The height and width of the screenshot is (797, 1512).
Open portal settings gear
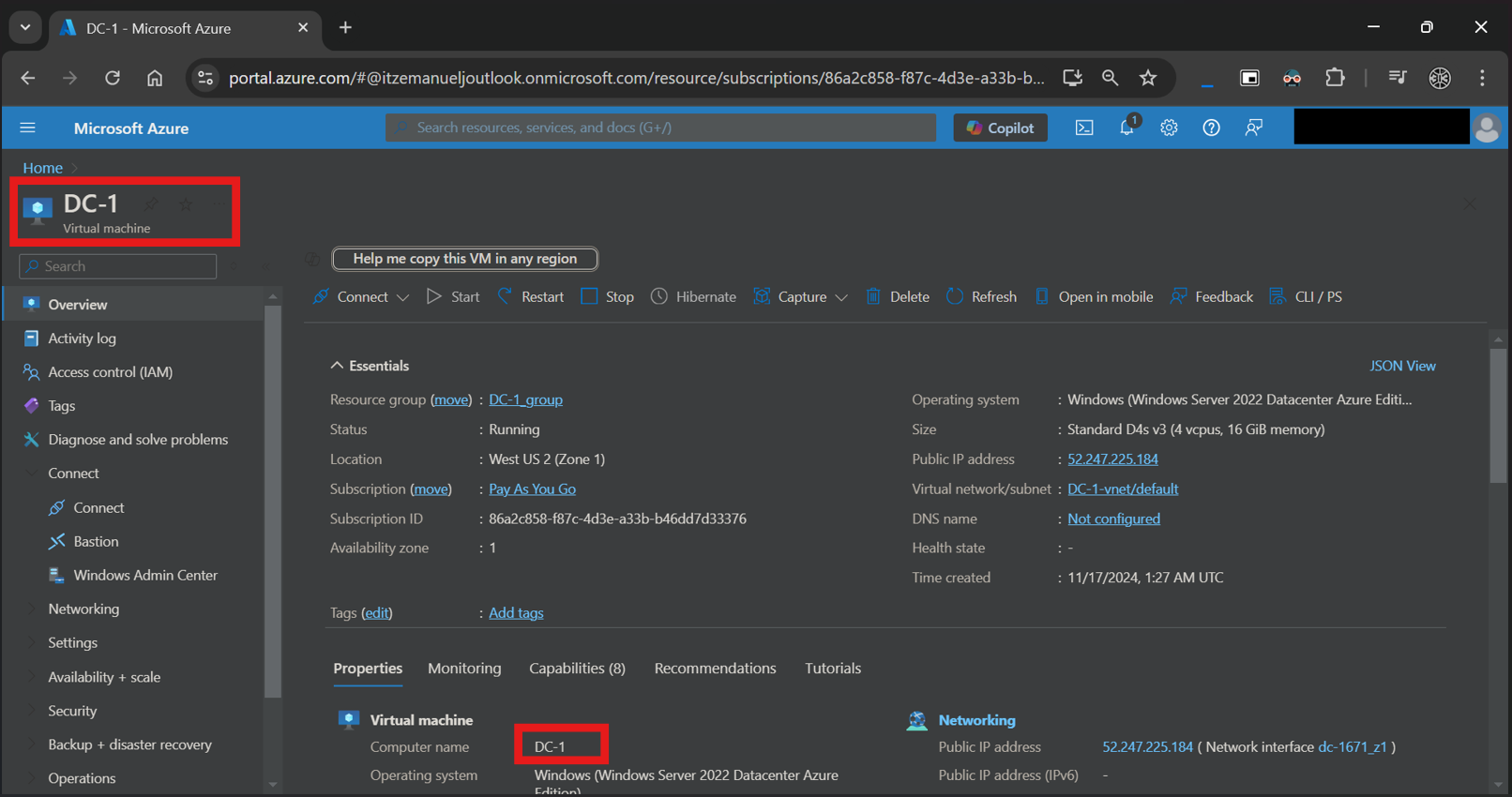(x=1169, y=128)
